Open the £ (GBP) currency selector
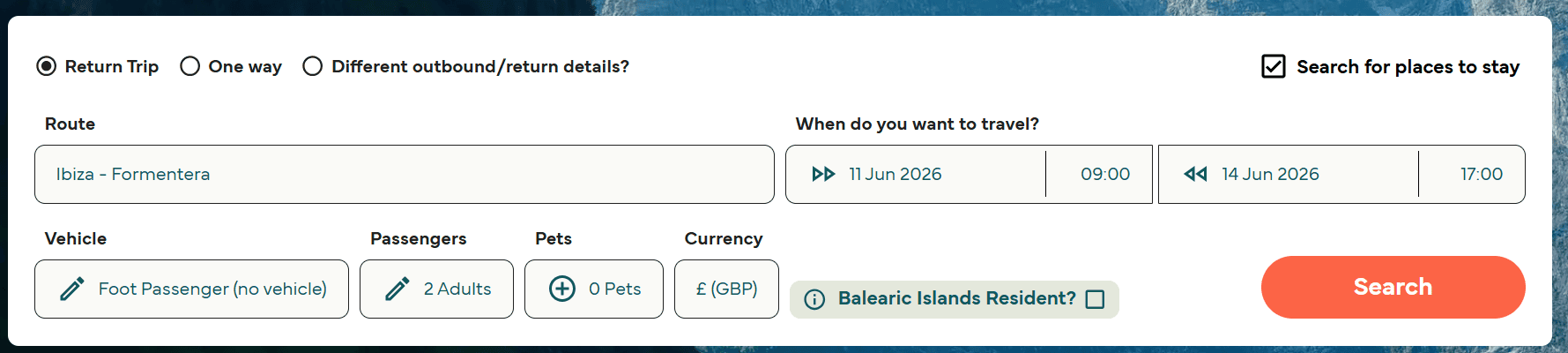1568x353 pixels. 726,289
